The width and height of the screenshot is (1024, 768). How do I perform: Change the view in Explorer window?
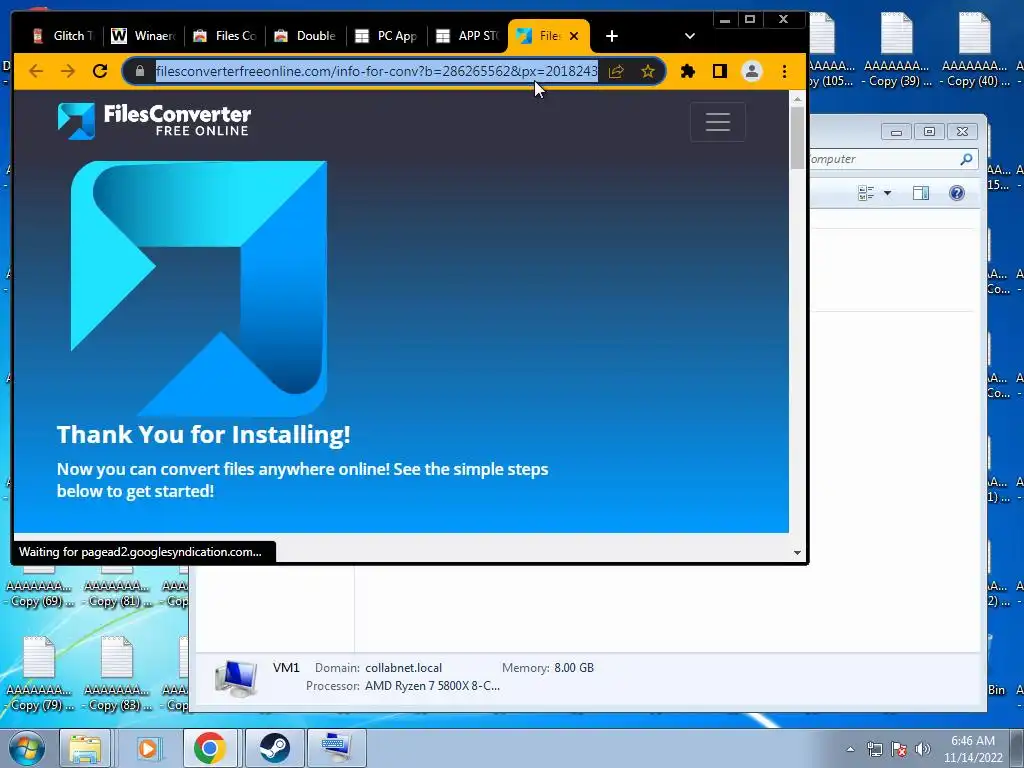point(866,193)
